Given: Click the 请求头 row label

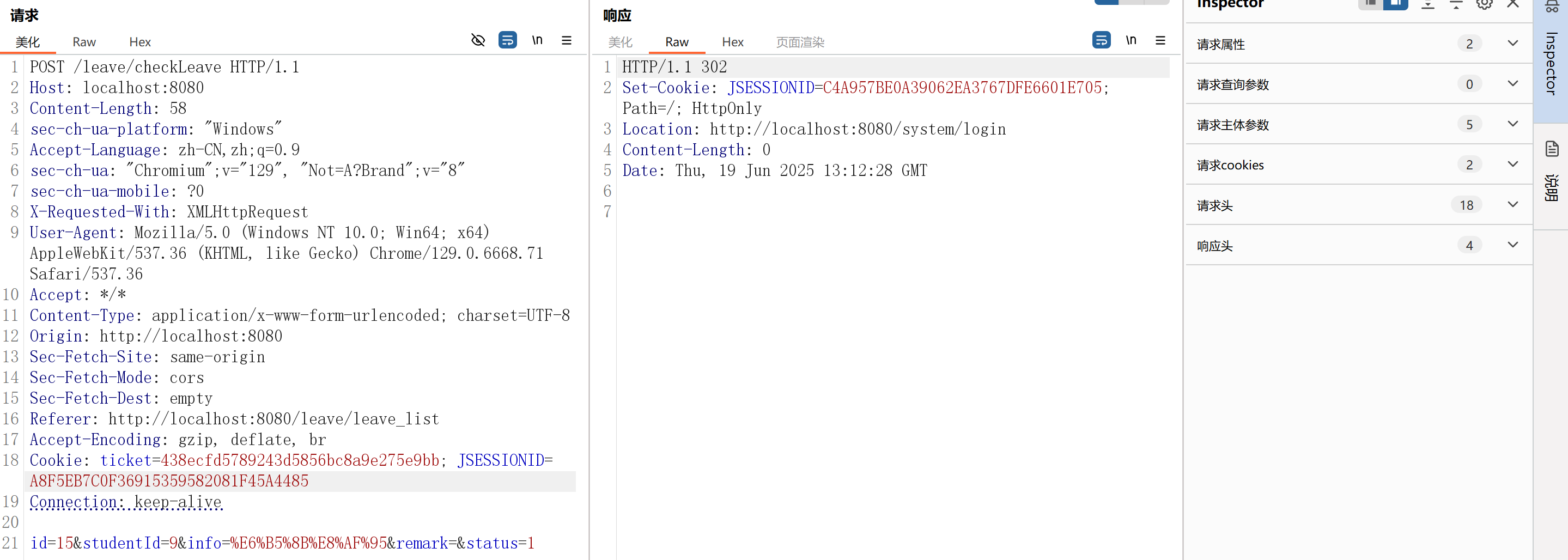Looking at the screenshot, I should pyautogui.click(x=1214, y=206).
